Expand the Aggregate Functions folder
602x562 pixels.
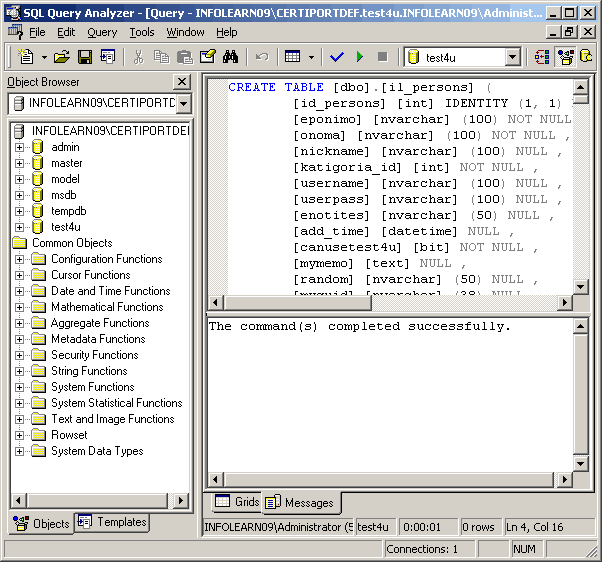tap(19, 323)
